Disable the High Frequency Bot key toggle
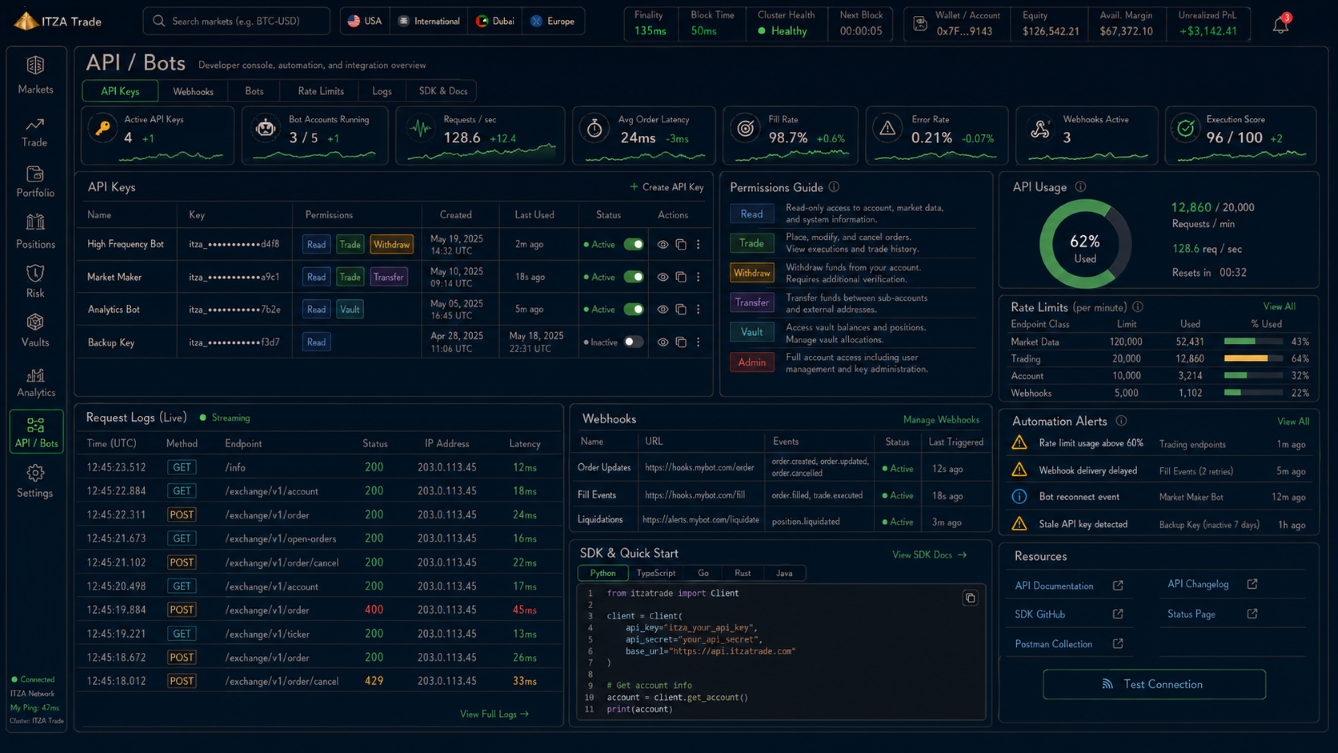This screenshot has height=753, width=1338. 634,244
